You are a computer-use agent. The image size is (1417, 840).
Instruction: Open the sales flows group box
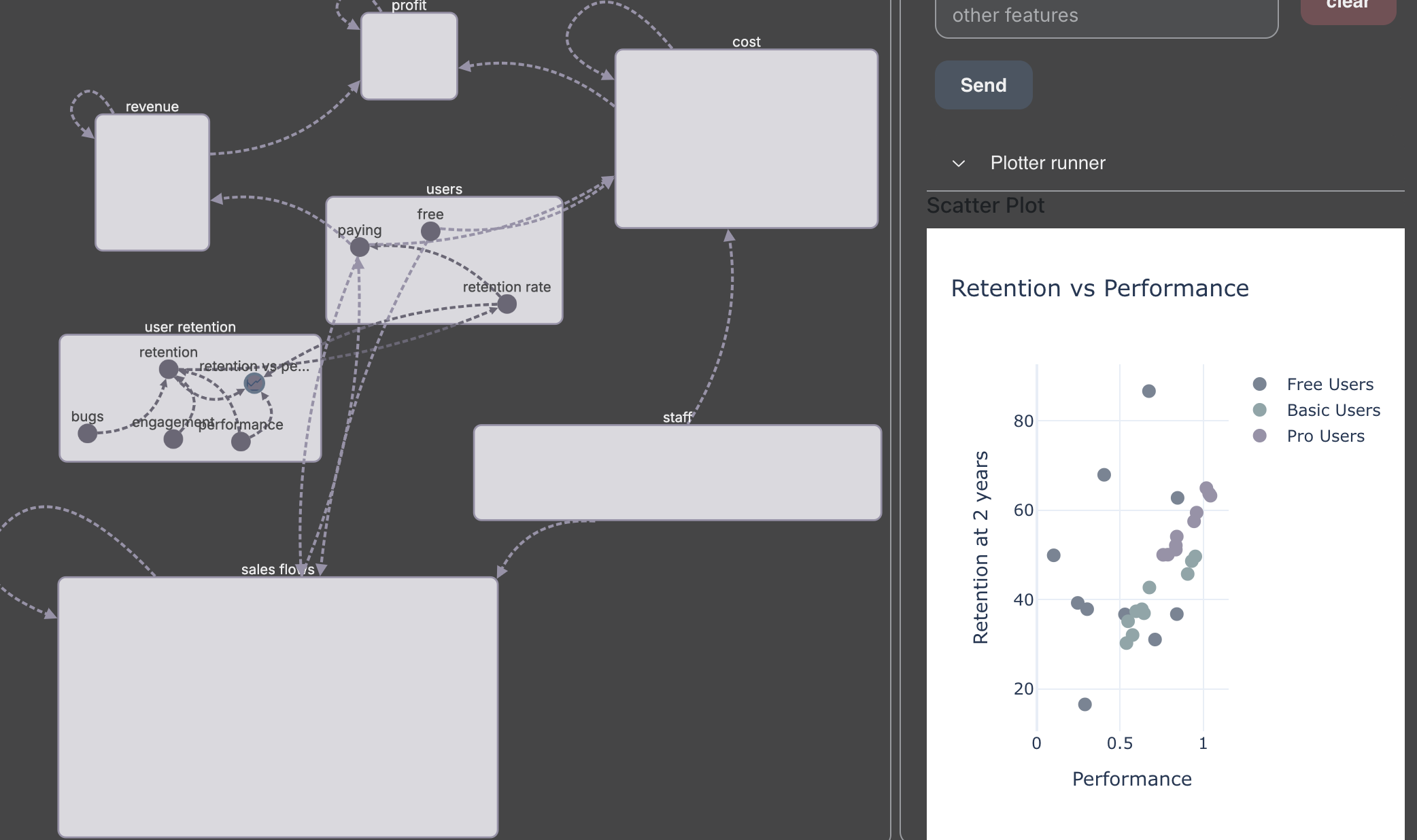point(277,707)
